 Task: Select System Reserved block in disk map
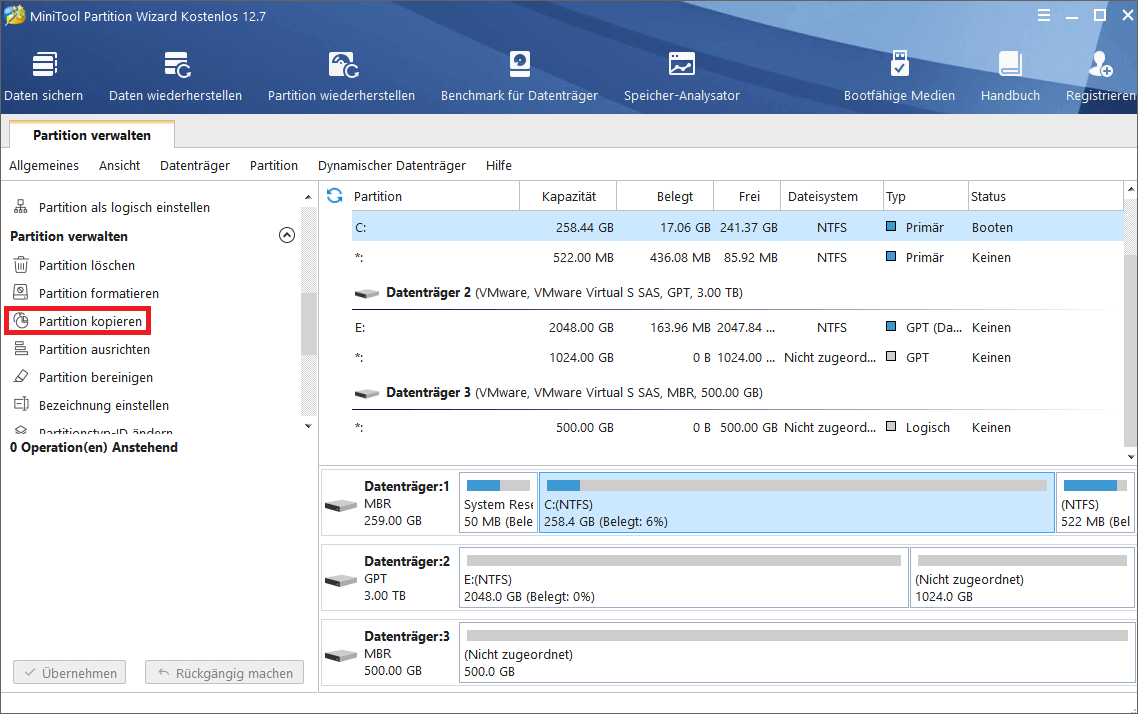499,503
